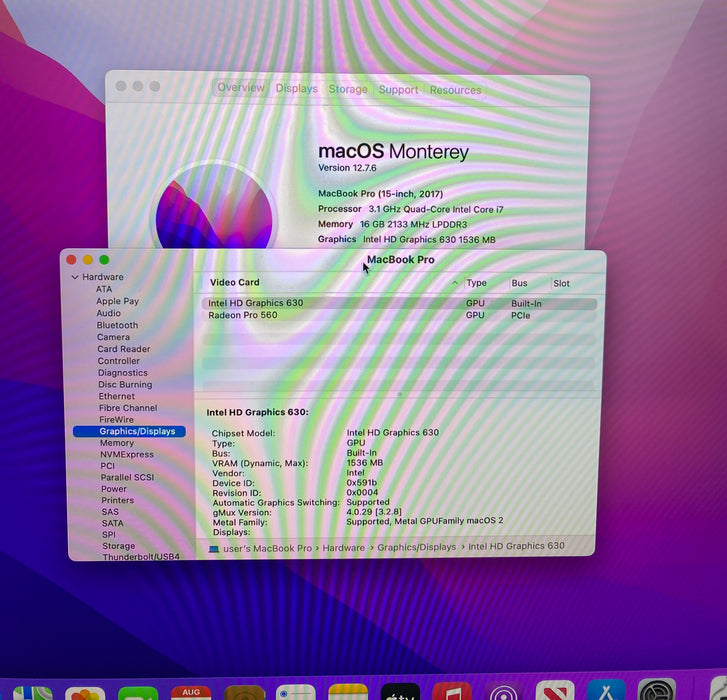
Task: Click Intel HD Graphics 630 in path bar
Action: click(x=516, y=546)
